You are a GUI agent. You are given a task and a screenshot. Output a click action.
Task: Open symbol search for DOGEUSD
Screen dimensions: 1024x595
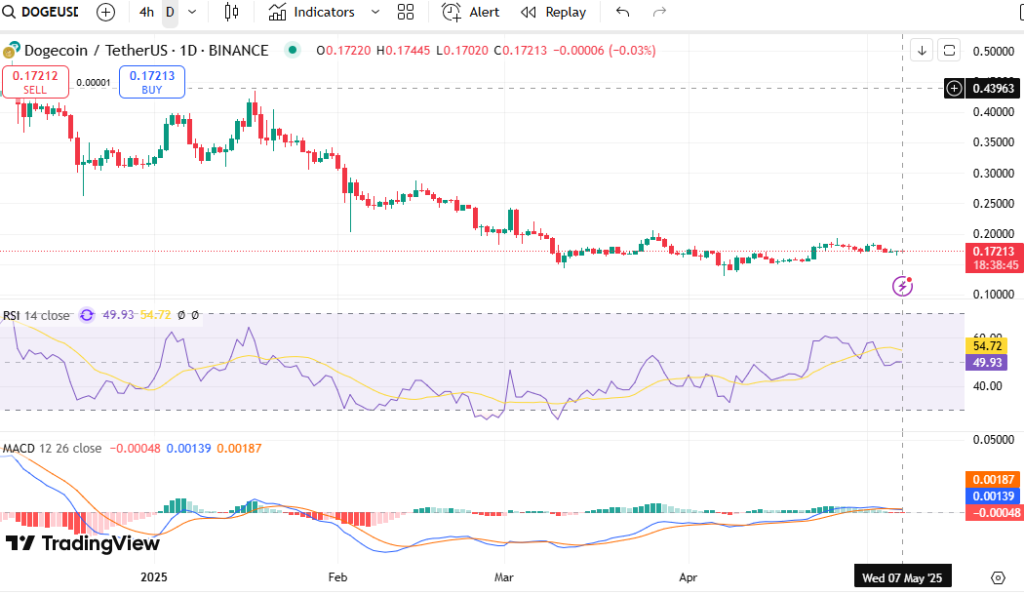point(40,12)
